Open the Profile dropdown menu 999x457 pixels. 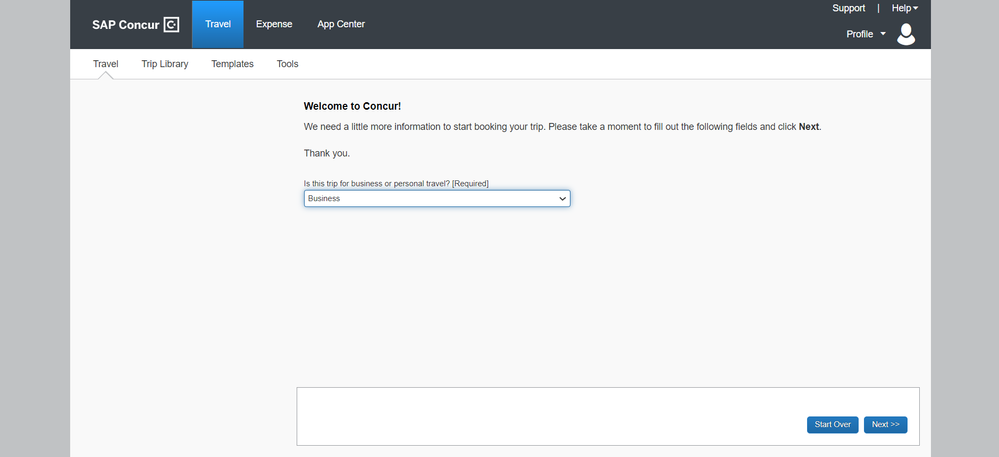[x=866, y=34]
